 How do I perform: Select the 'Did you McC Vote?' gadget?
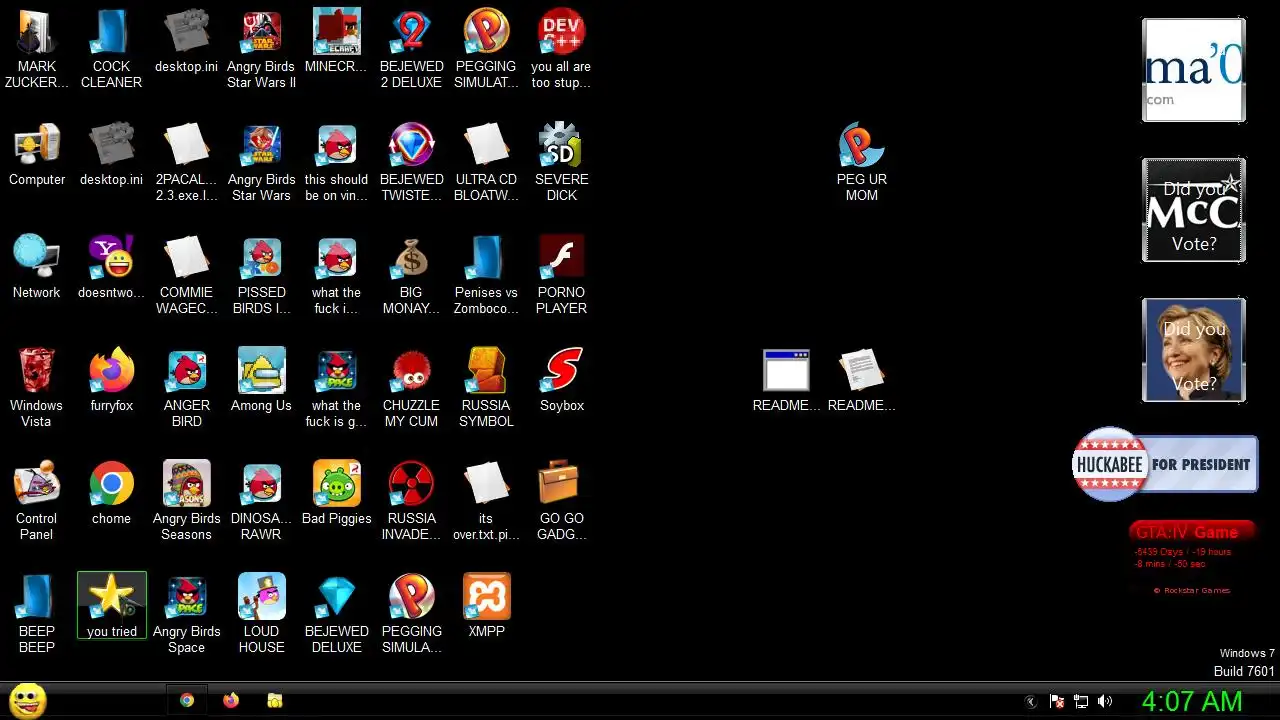pyautogui.click(x=1194, y=210)
